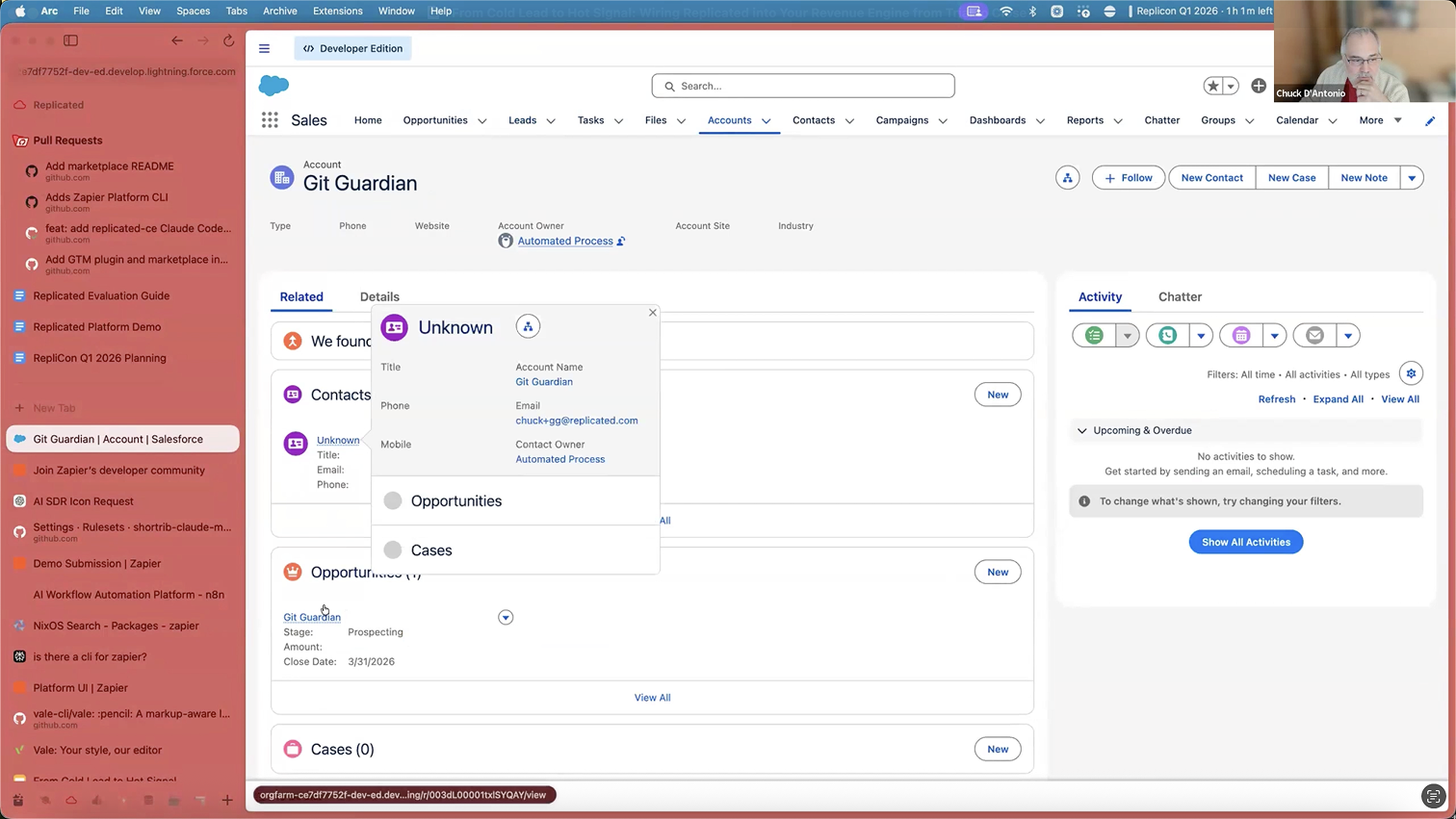Collapse the Upcoming & Overdue section
Viewport: 1456px width, 819px height.
pos(1081,430)
